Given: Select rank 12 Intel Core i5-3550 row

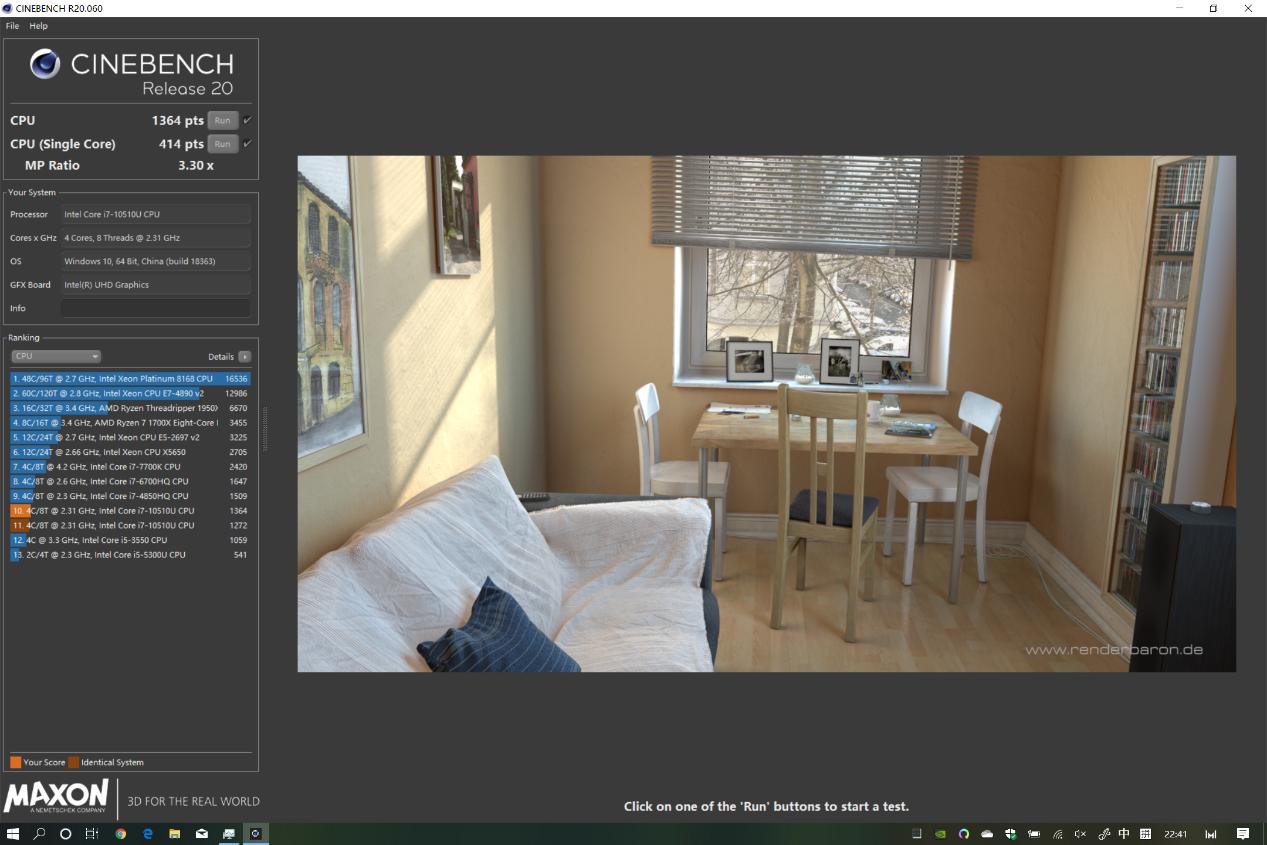Looking at the screenshot, I should [x=130, y=540].
